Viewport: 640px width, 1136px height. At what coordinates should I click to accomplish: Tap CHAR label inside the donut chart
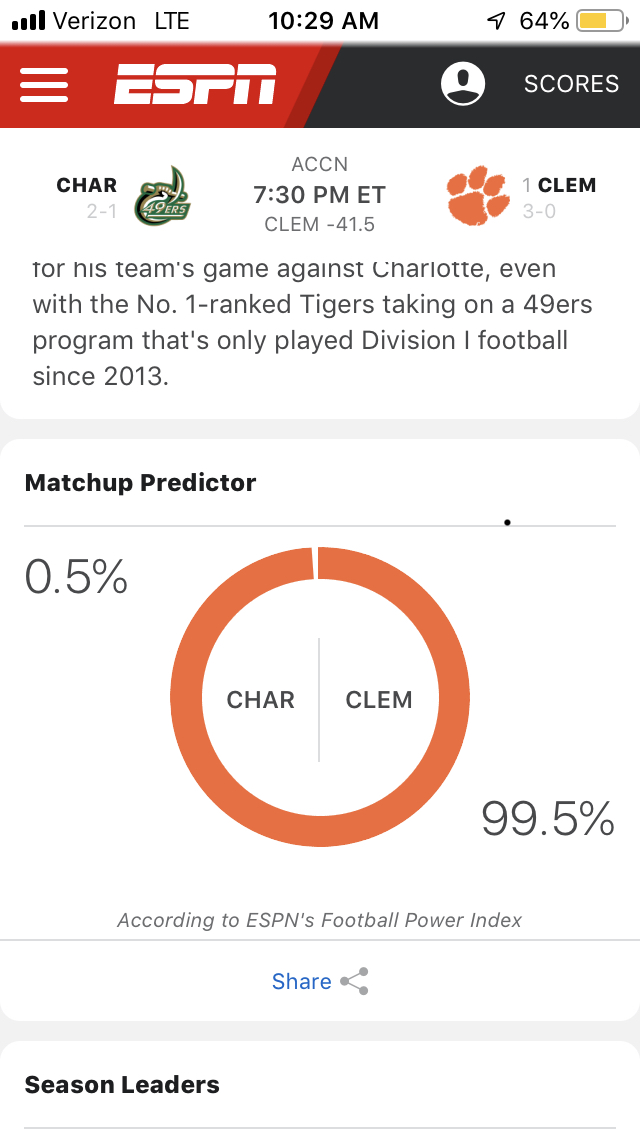coord(261,700)
